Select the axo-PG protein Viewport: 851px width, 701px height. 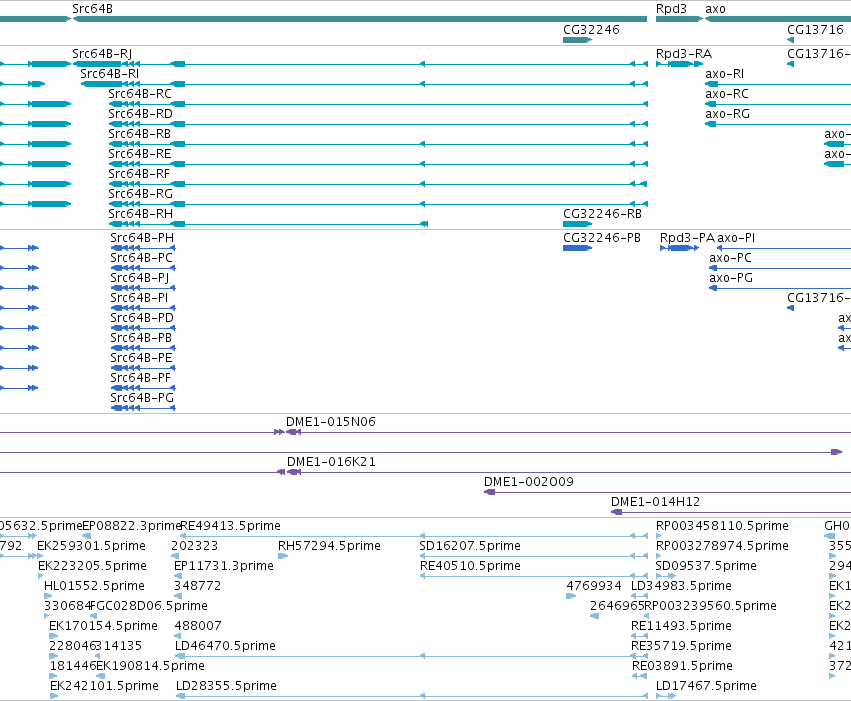point(780,288)
